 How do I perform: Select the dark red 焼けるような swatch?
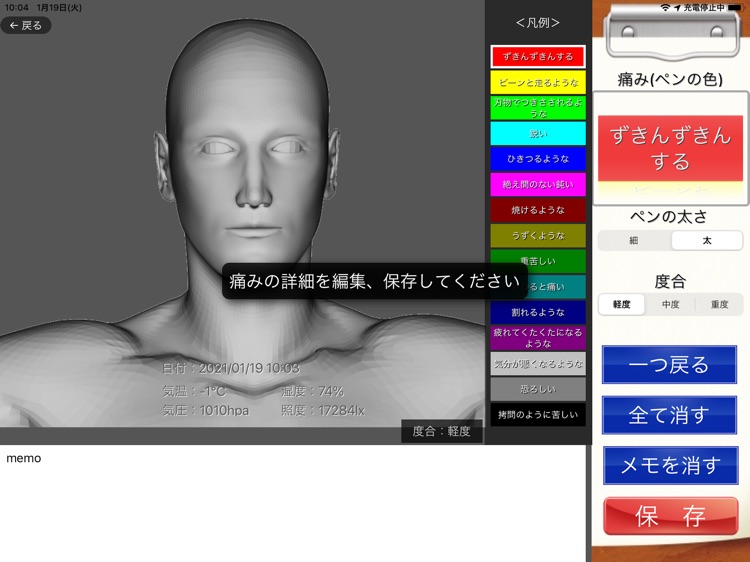coord(538,210)
